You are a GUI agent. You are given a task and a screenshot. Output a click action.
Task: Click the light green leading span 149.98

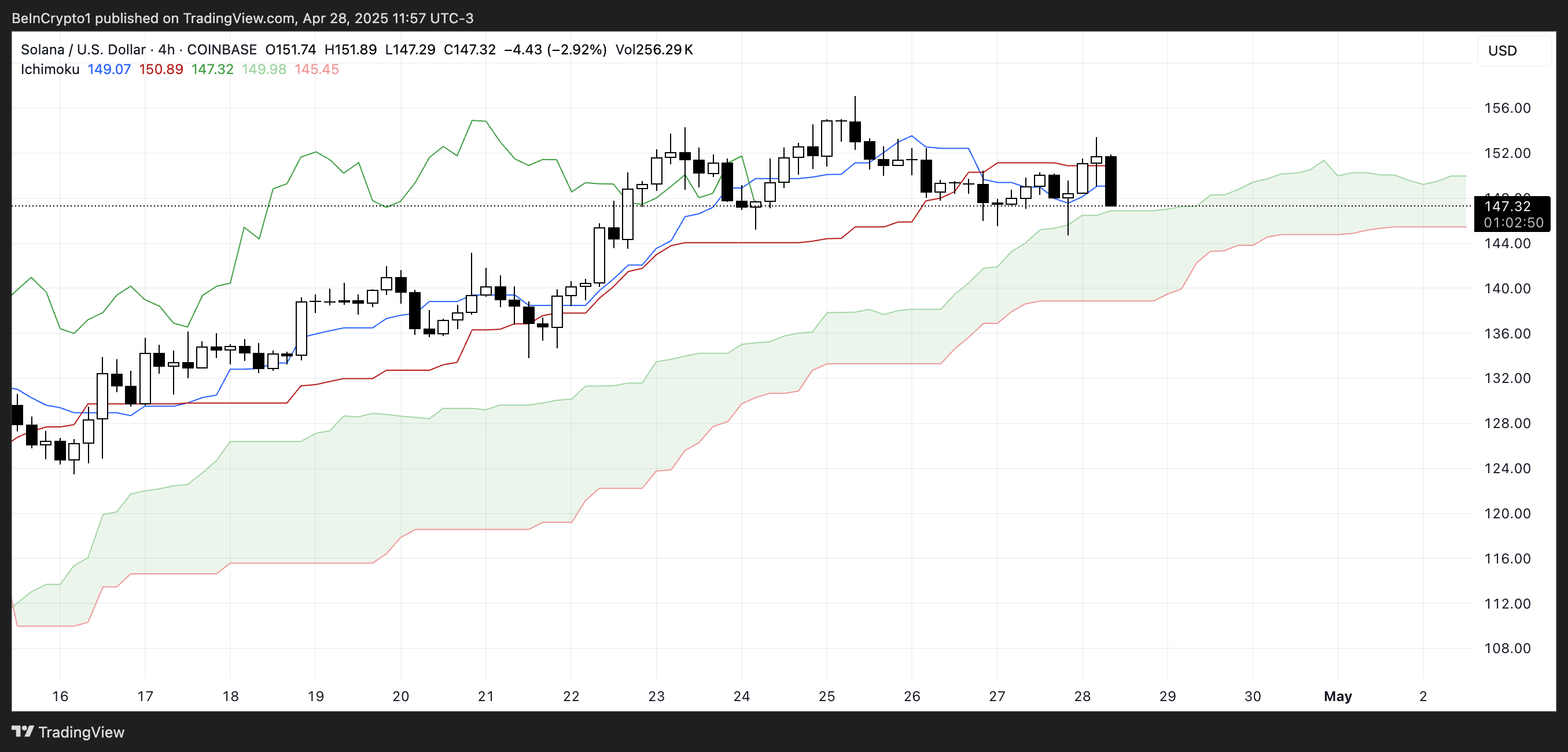click(x=264, y=69)
